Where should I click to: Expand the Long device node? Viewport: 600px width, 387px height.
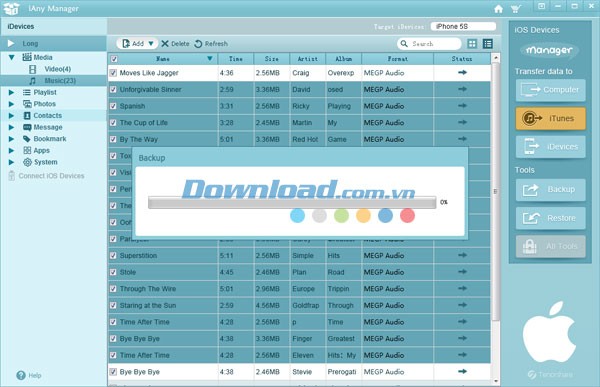pyautogui.click(x=11, y=43)
